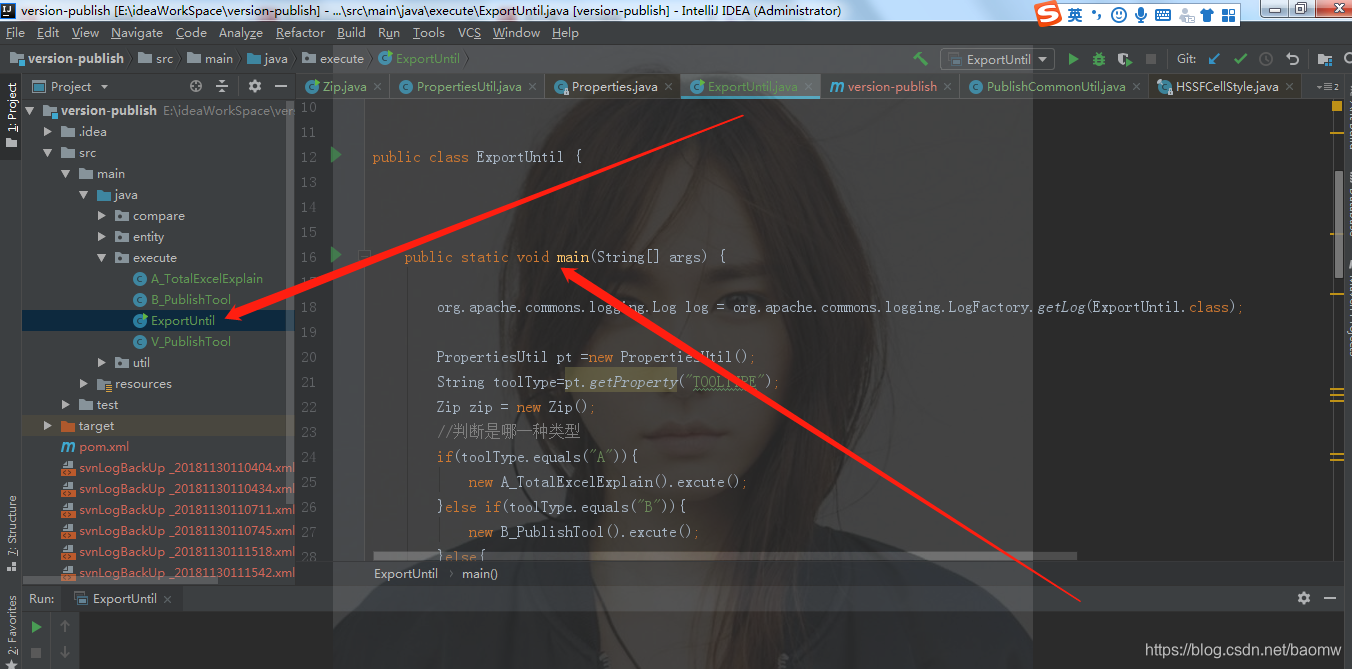The image size is (1352, 669).
Task: Switch to the PropertiesUtil.java tab
Action: pyautogui.click(x=468, y=87)
